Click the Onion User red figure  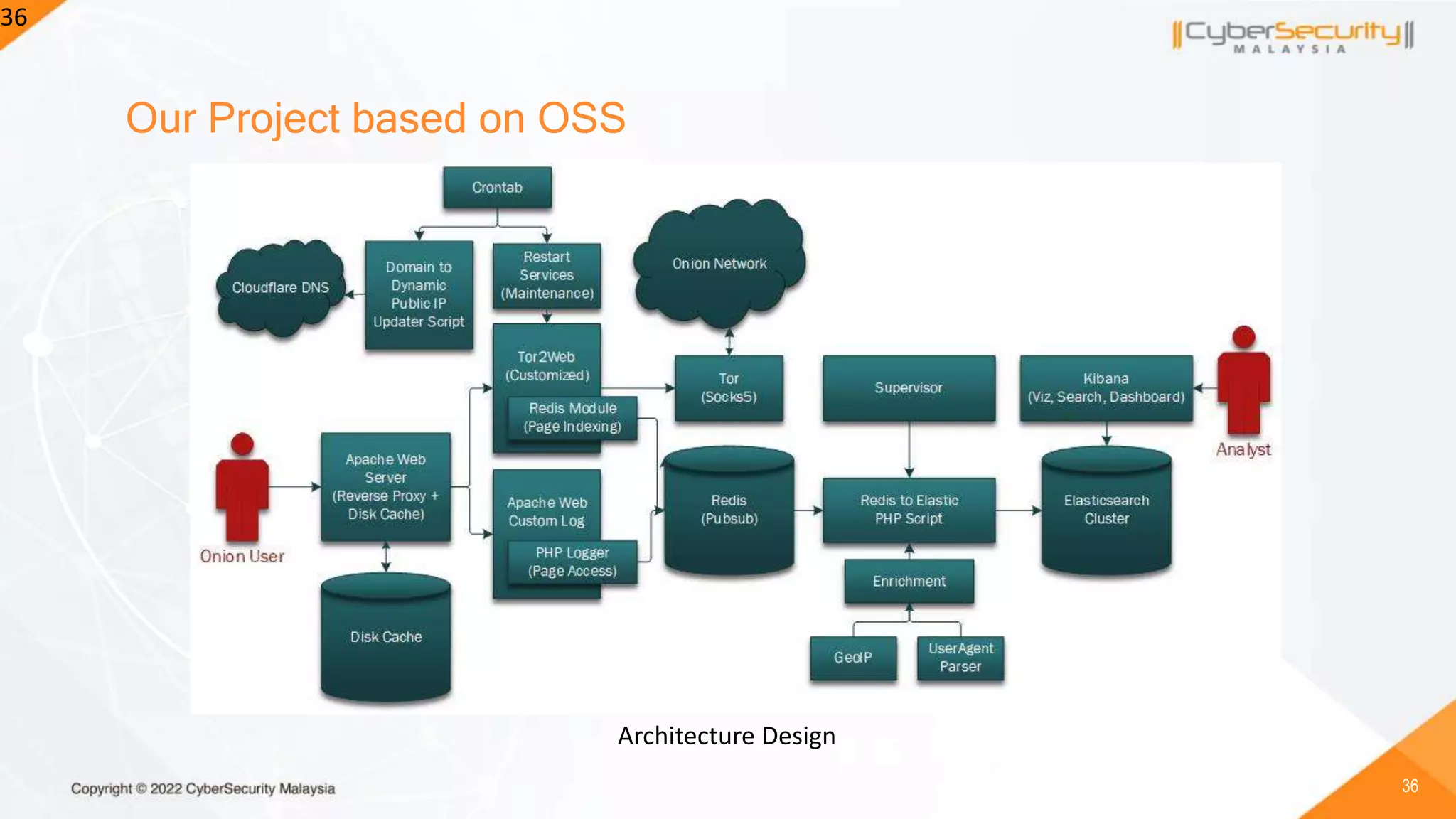(242, 489)
